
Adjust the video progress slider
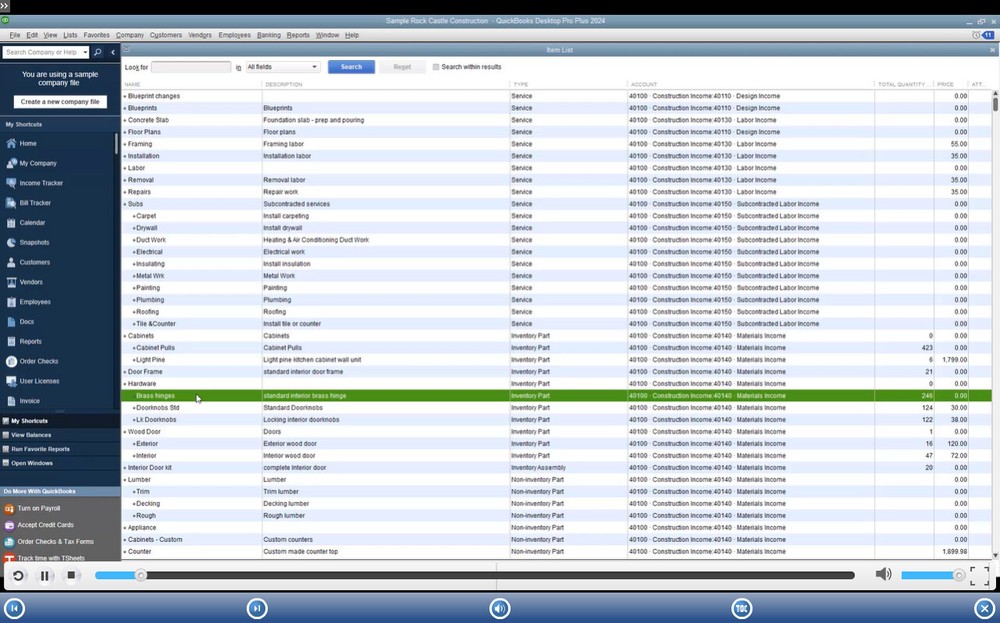pyautogui.click(x=141, y=573)
